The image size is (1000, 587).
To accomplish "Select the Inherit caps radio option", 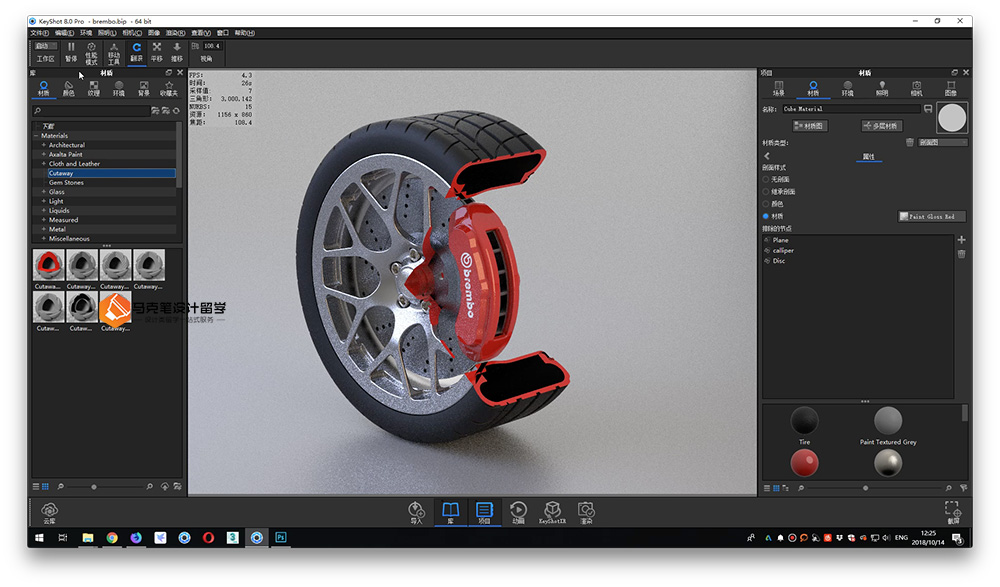I will [766, 191].
